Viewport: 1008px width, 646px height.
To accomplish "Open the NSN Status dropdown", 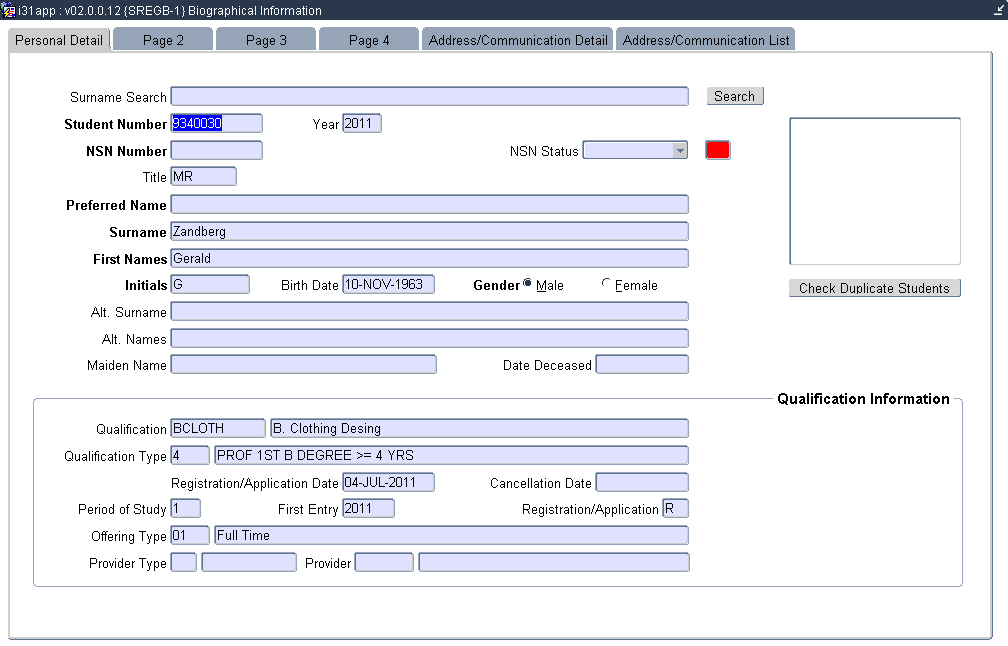I will pyautogui.click(x=680, y=151).
